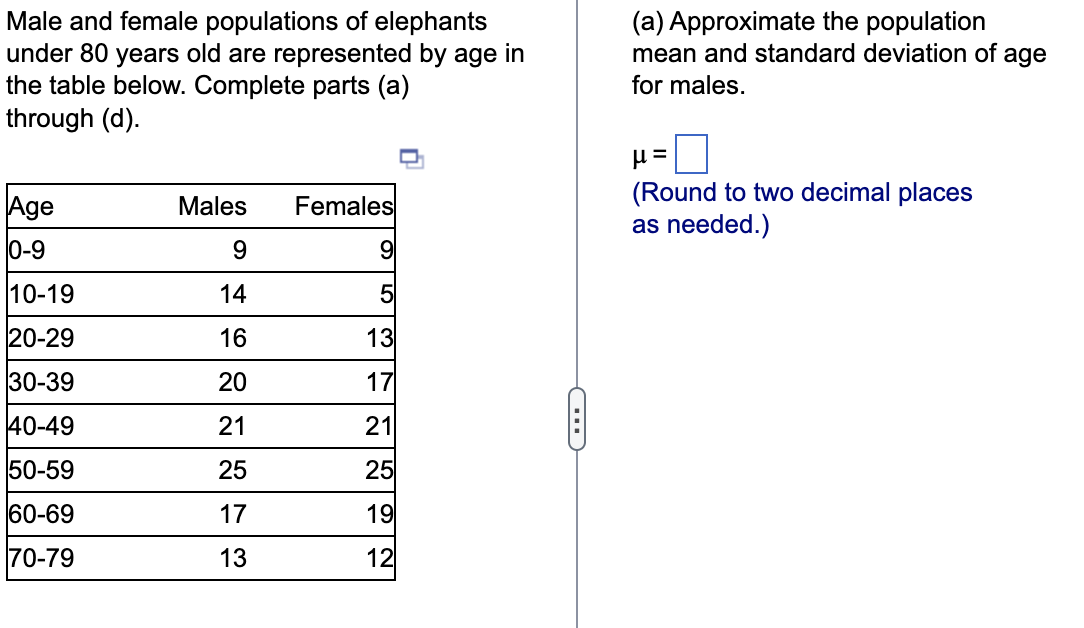The image size is (1084, 628).
Task: Click the value 12 for females aged 70-79
Action: tap(381, 557)
